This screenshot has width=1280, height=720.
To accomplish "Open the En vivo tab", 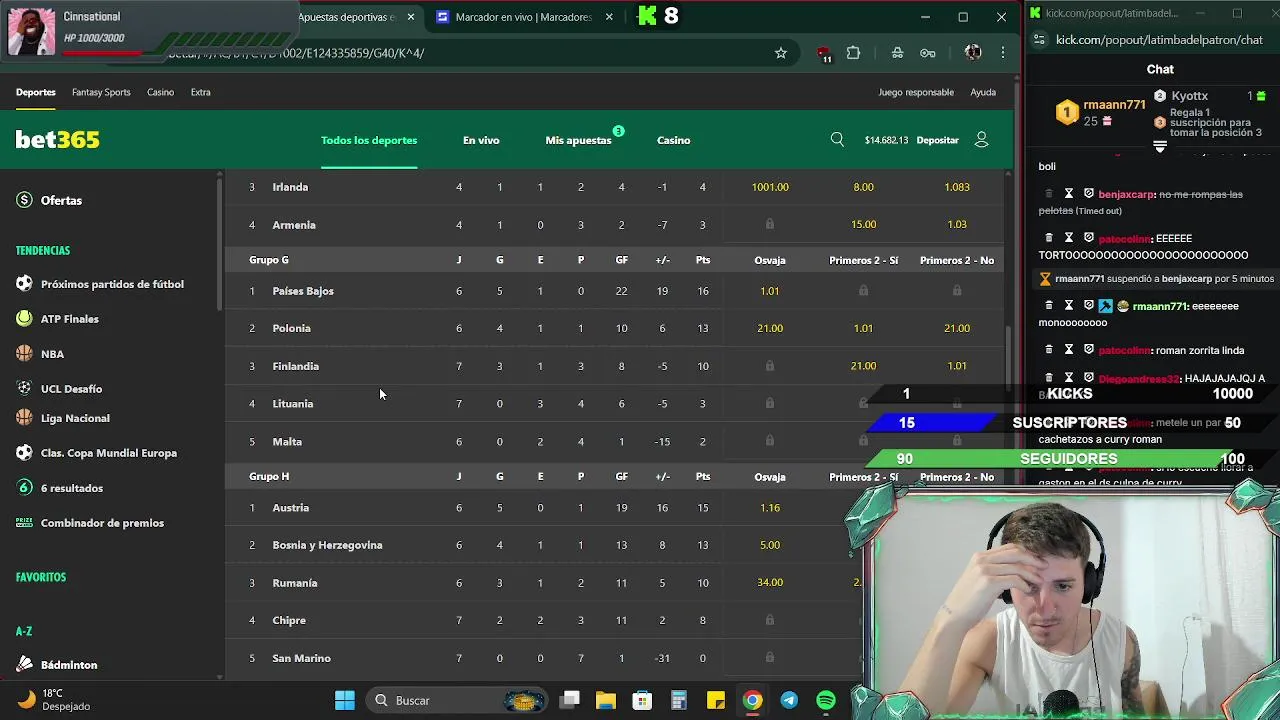I will pyautogui.click(x=481, y=140).
